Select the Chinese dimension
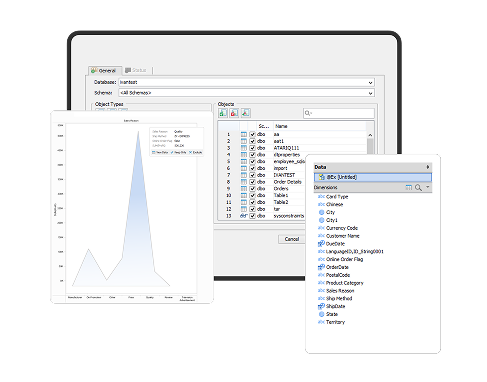The width and height of the screenshot is (487, 382). (x=334, y=204)
